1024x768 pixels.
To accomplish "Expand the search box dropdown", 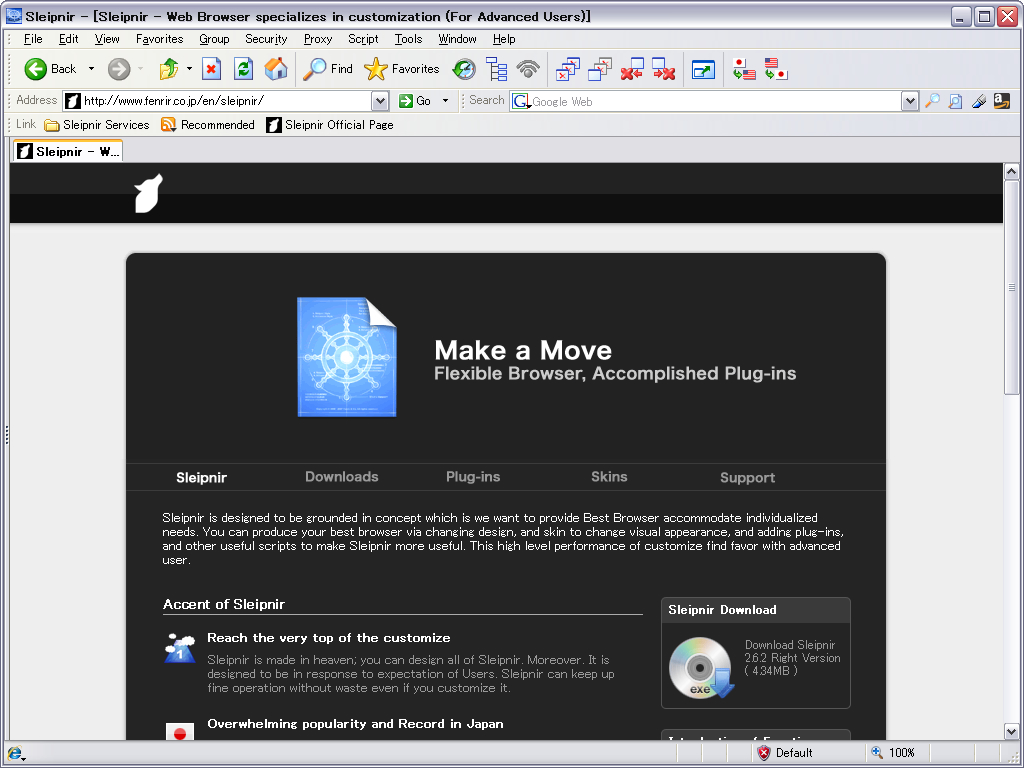I will click(x=910, y=101).
